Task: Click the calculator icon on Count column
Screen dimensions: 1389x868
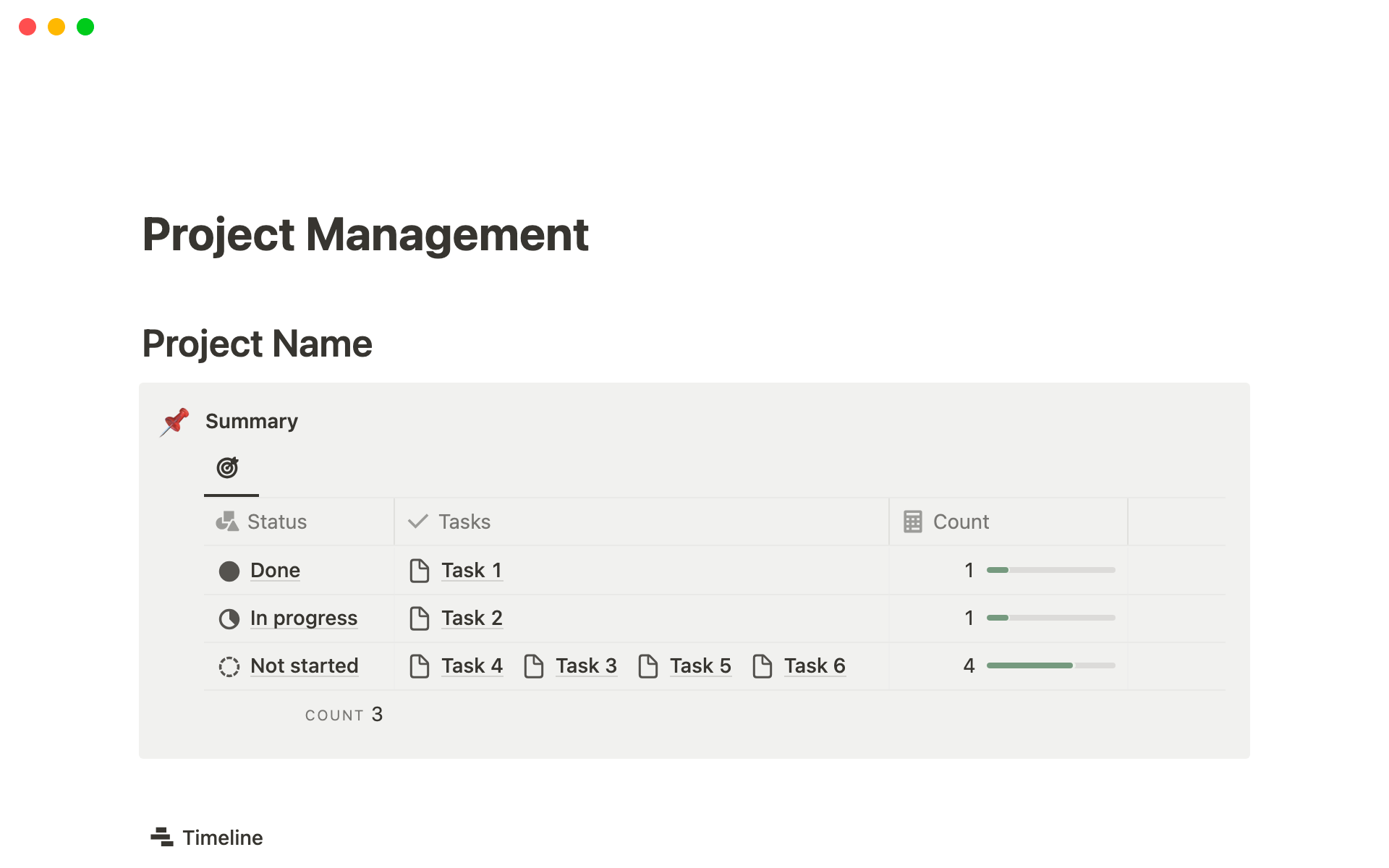Action: click(913, 521)
